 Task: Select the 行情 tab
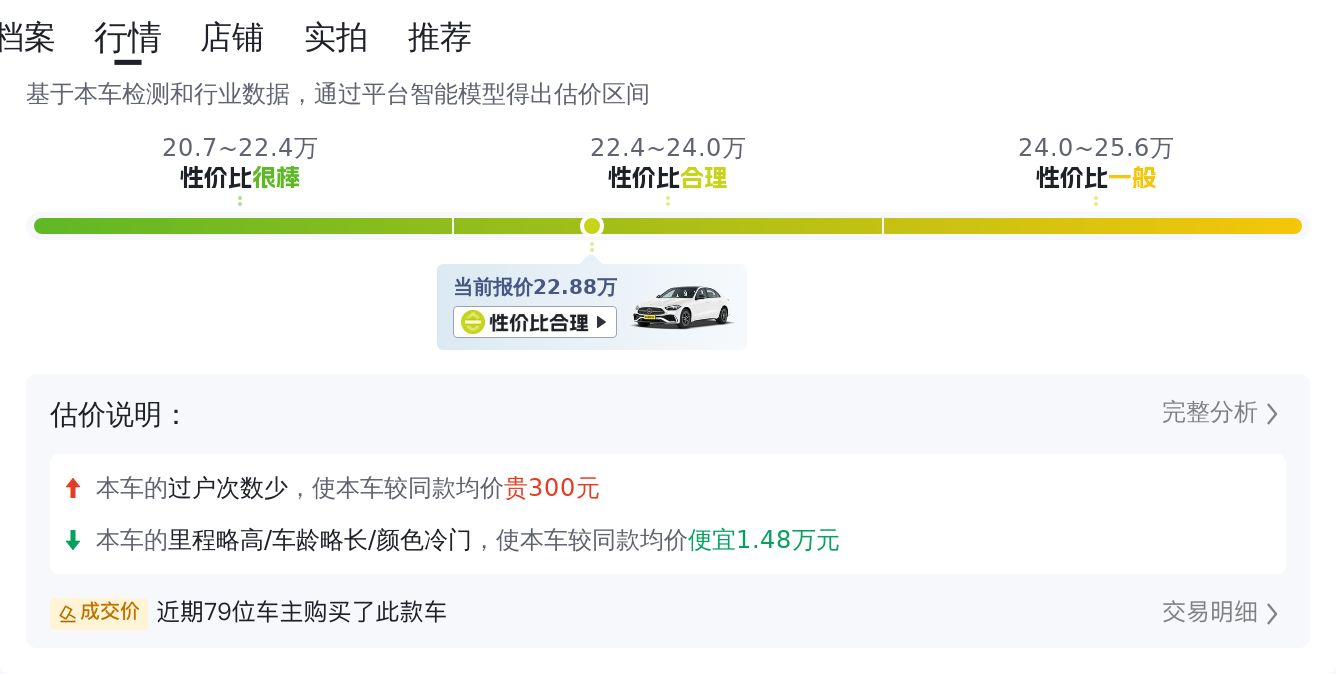click(128, 38)
